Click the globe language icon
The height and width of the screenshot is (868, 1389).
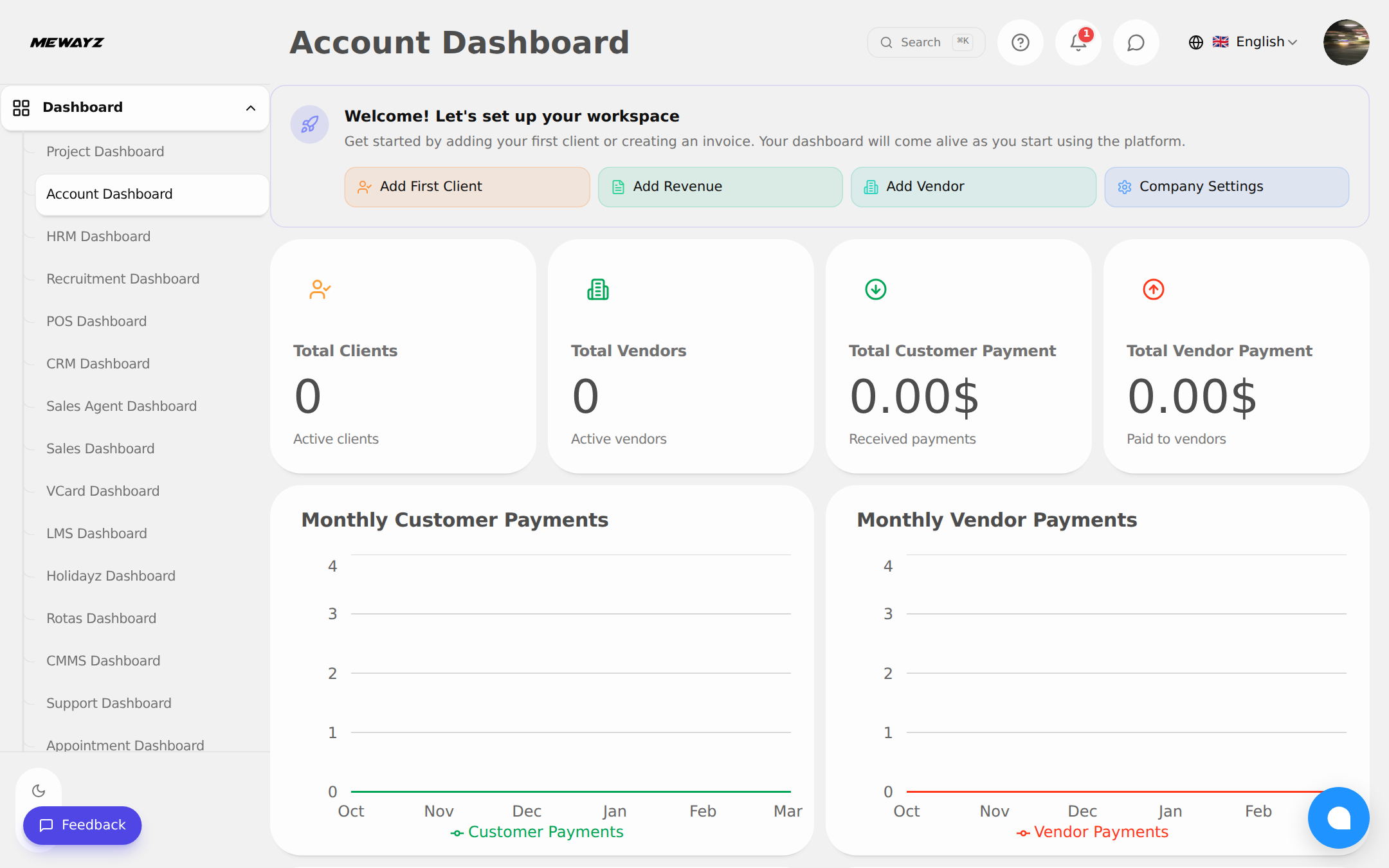(1195, 42)
